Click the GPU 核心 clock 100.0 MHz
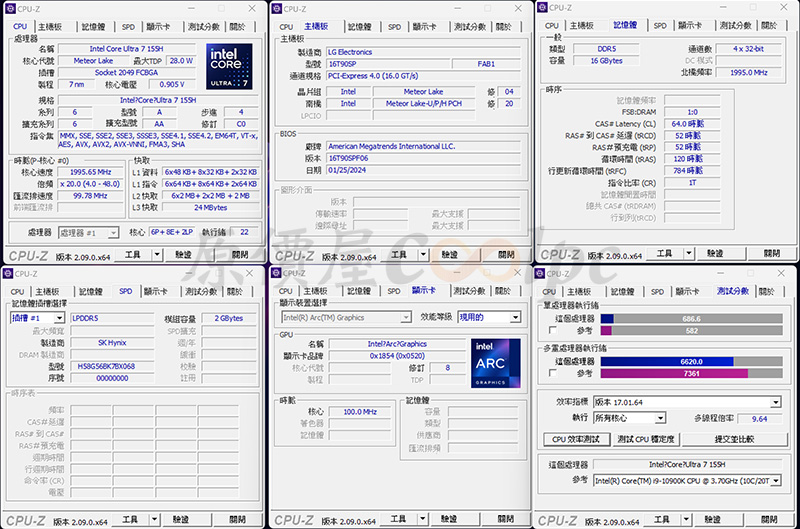 [x=360, y=412]
